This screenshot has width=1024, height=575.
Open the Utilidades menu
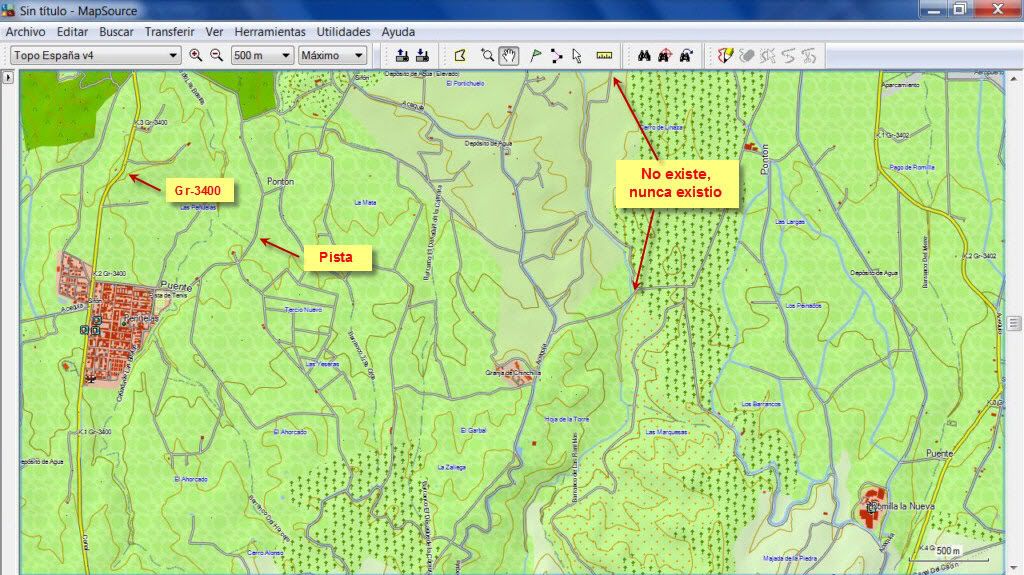[x=344, y=31]
